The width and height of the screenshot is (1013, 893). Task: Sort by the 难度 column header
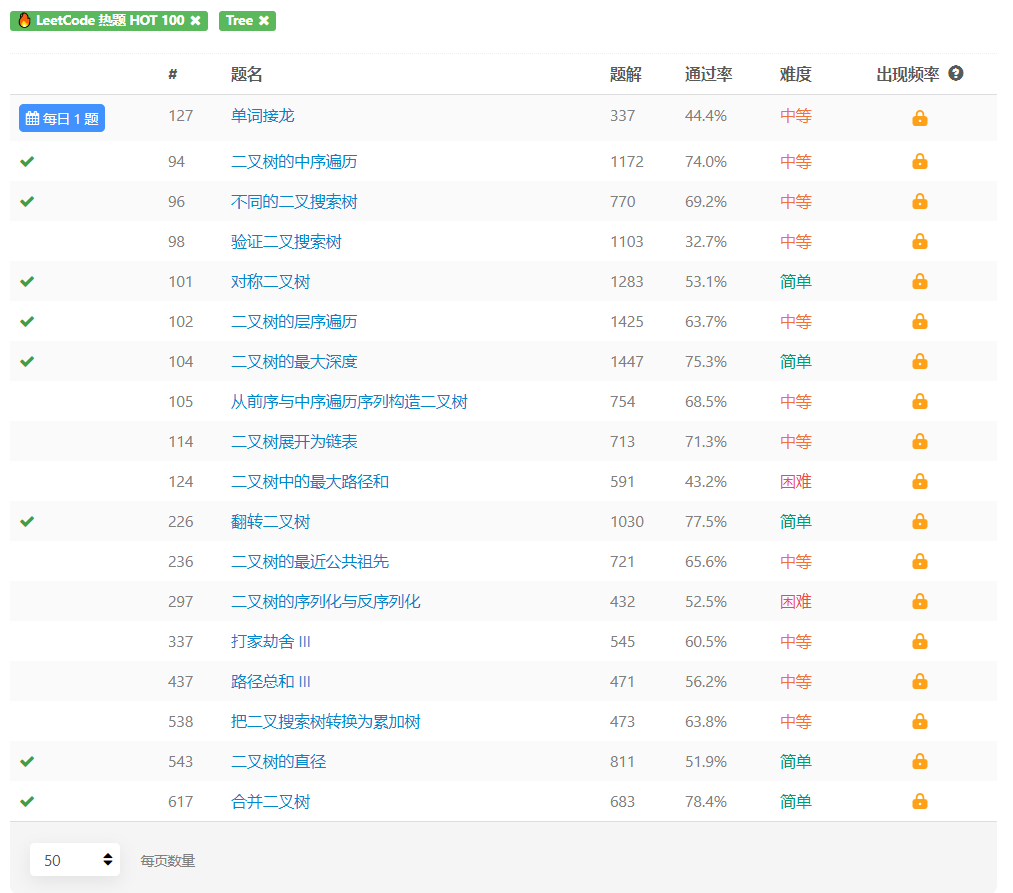(795, 74)
